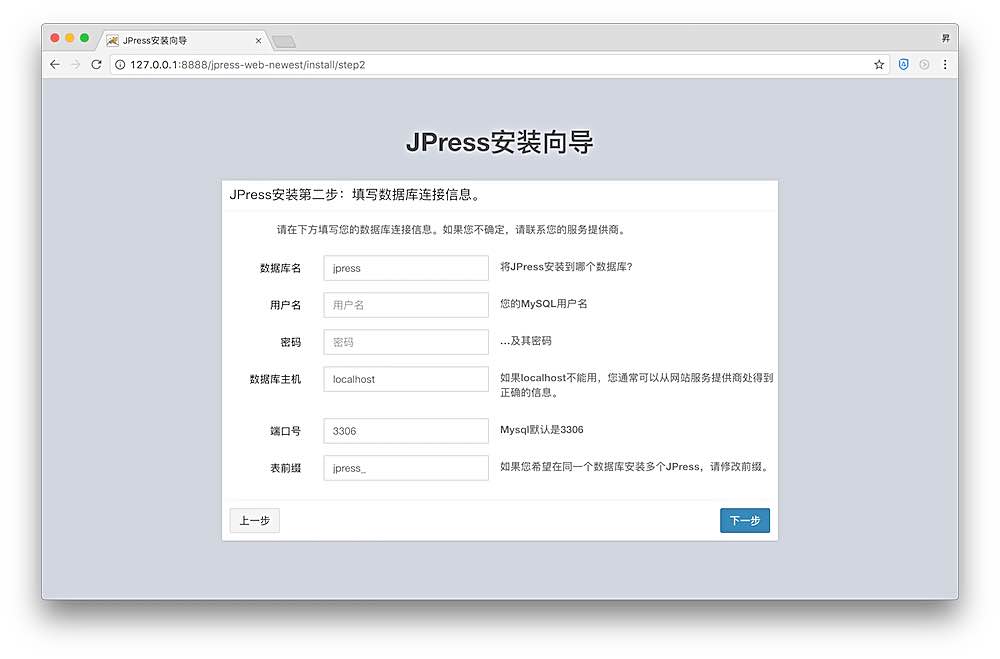The width and height of the screenshot is (1000, 659).
Task: View site information icon in address bar
Action: pos(120,64)
